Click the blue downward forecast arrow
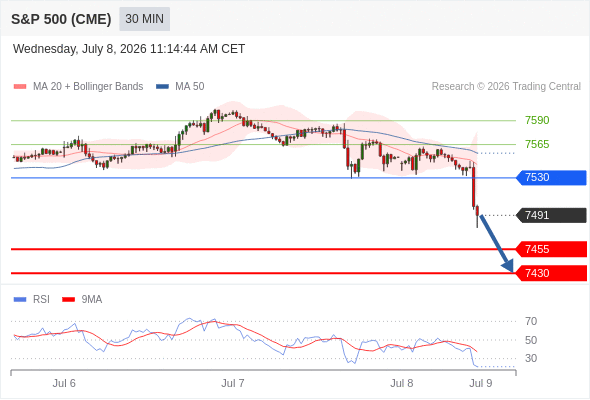 point(496,243)
